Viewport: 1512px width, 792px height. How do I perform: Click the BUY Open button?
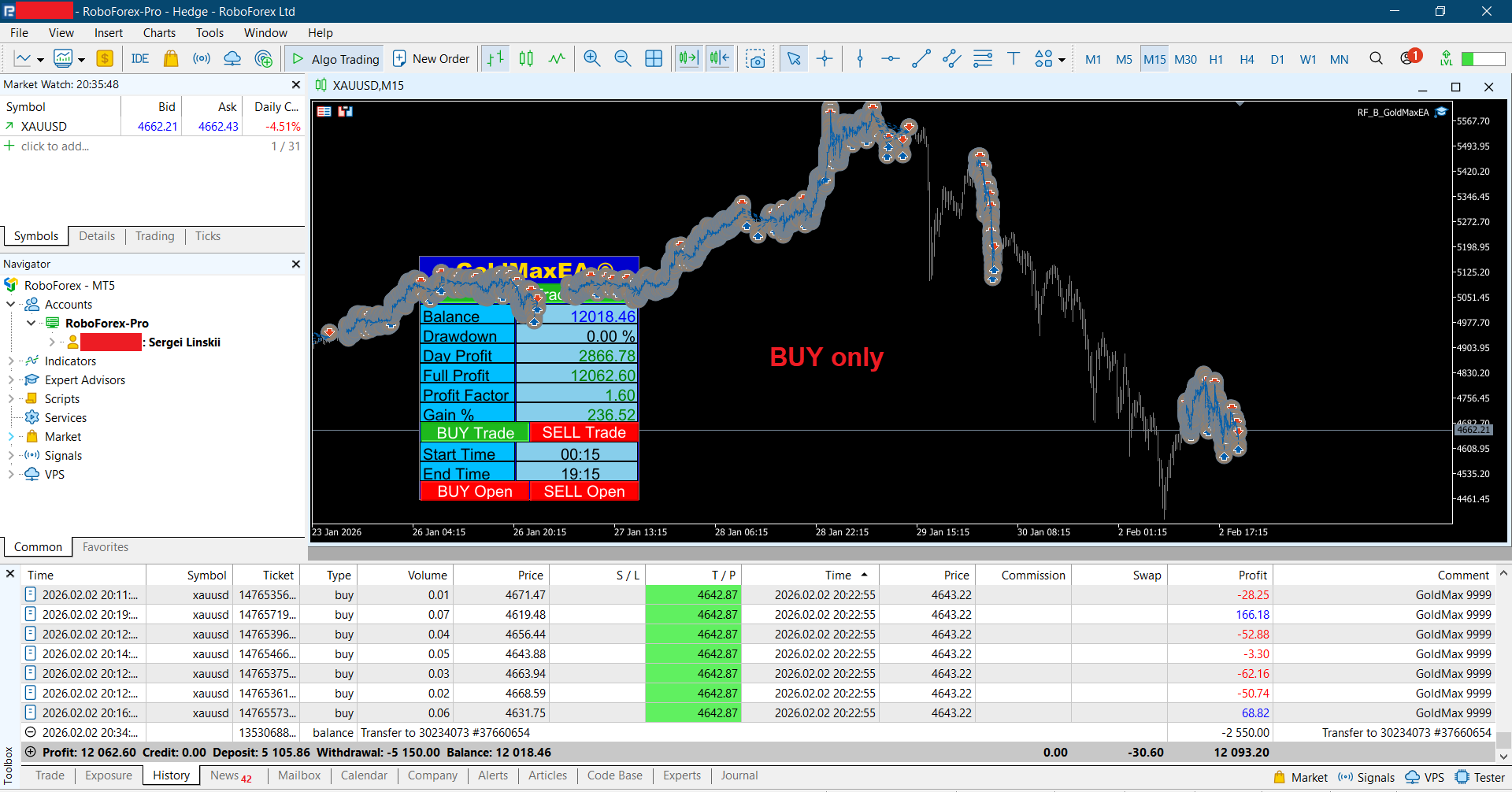coord(475,491)
